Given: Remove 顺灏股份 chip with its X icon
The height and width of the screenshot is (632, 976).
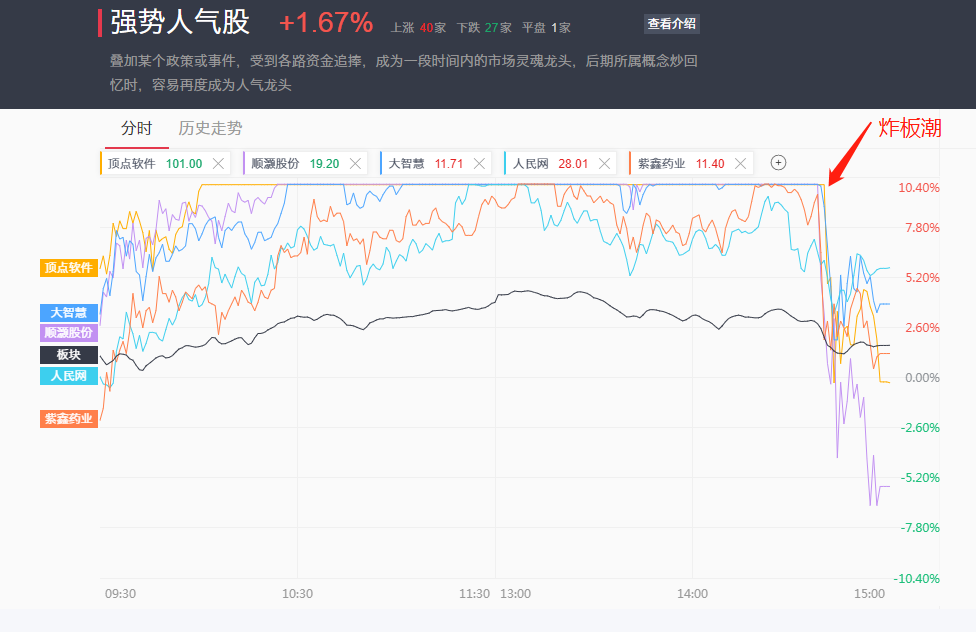Looking at the screenshot, I should tap(357, 163).
